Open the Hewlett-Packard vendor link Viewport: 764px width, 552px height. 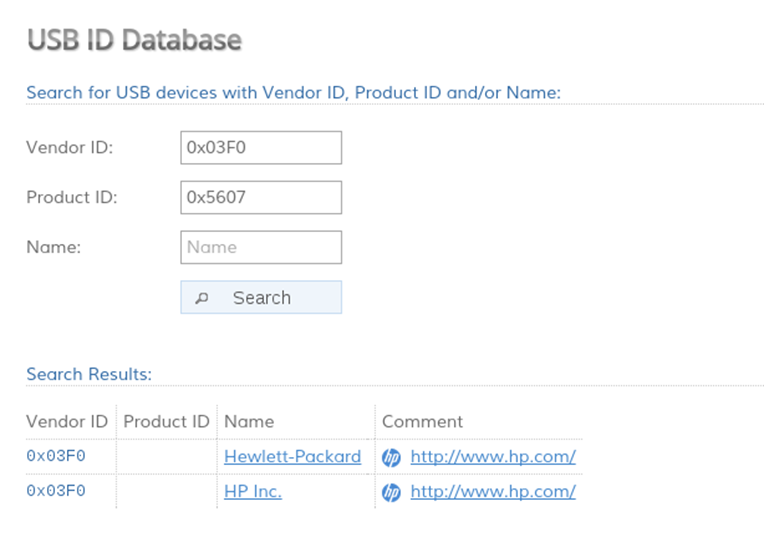tap(292, 457)
